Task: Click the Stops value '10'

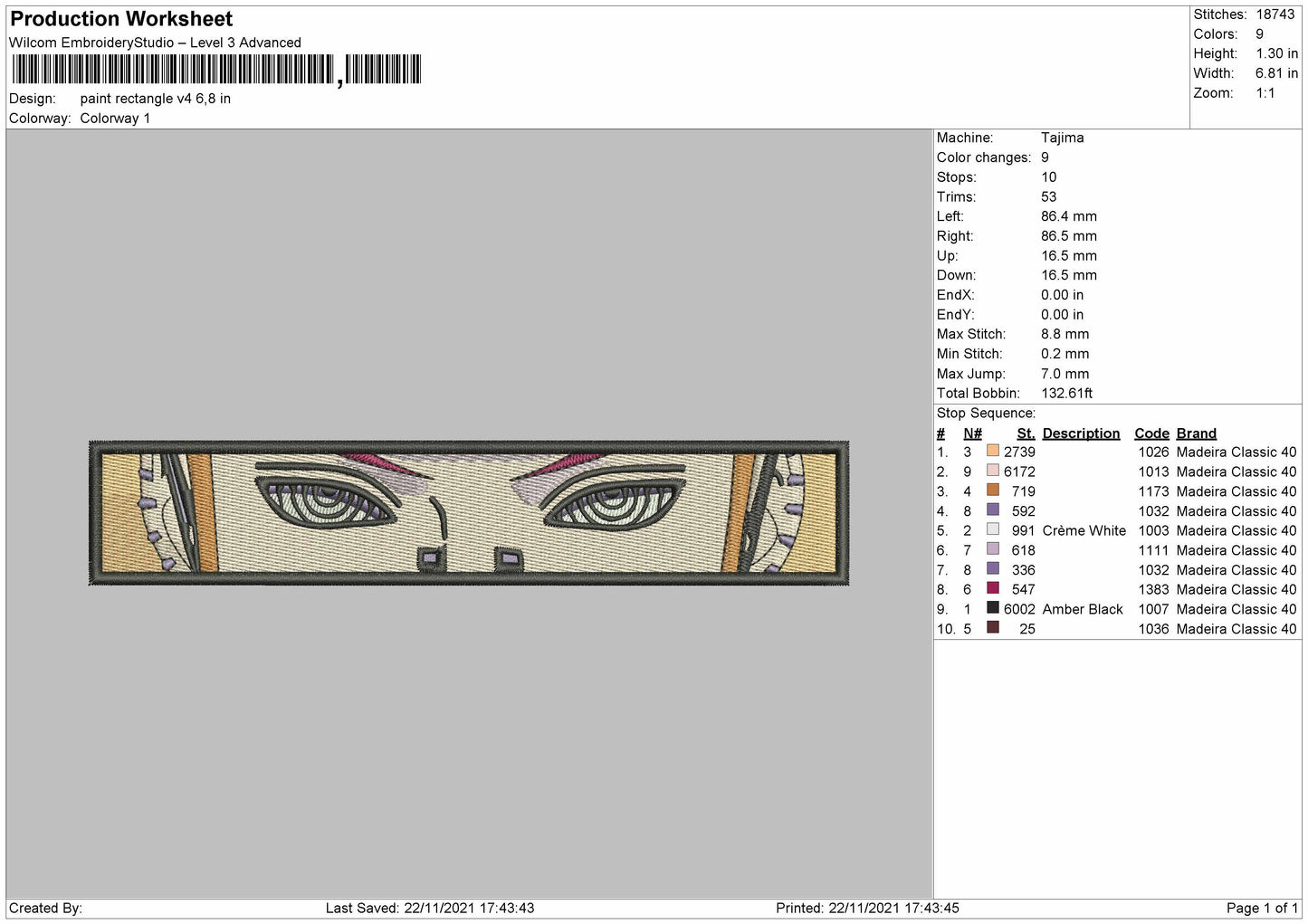Action: click(1048, 177)
